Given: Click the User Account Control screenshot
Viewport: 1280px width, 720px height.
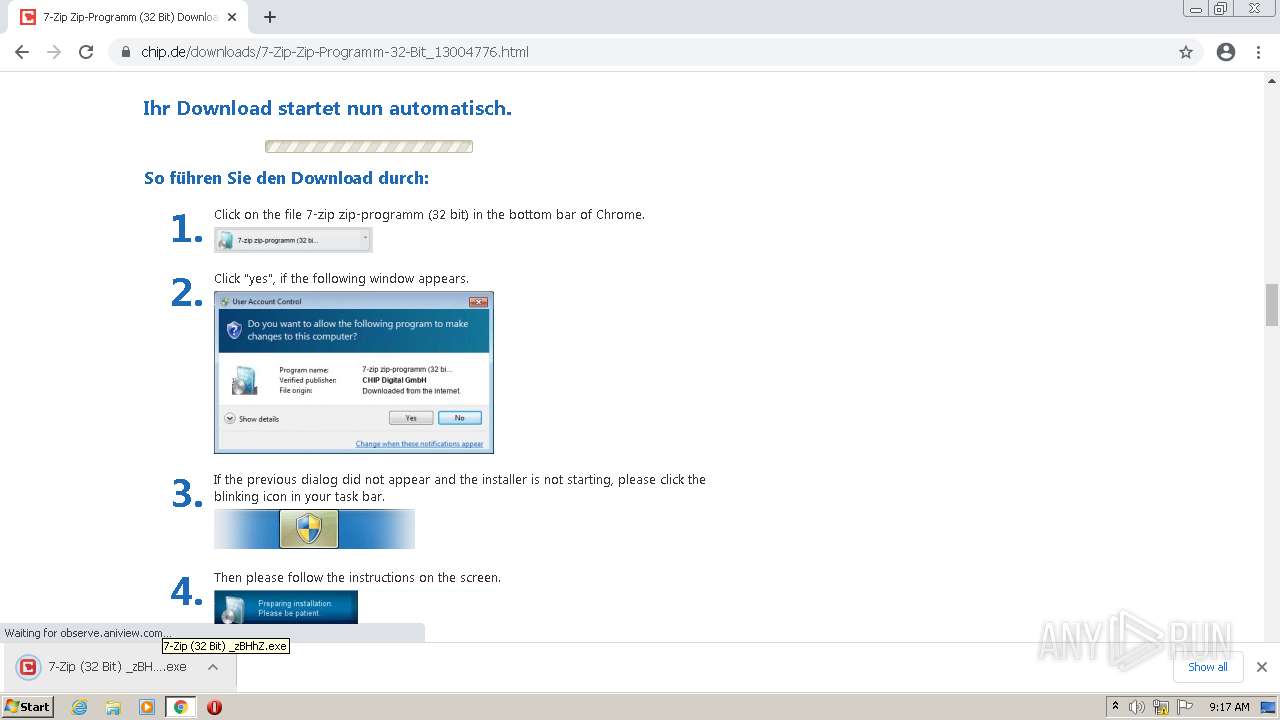Looking at the screenshot, I should (x=354, y=372).
